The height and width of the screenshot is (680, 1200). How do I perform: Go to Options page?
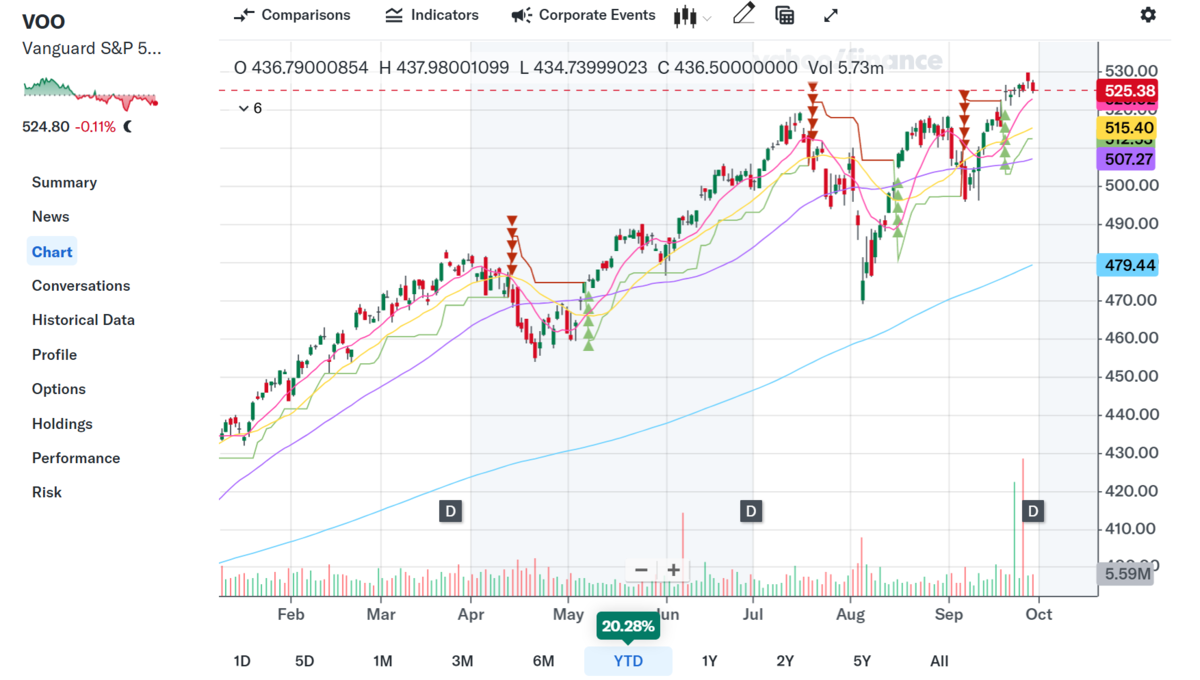point(58,389)
